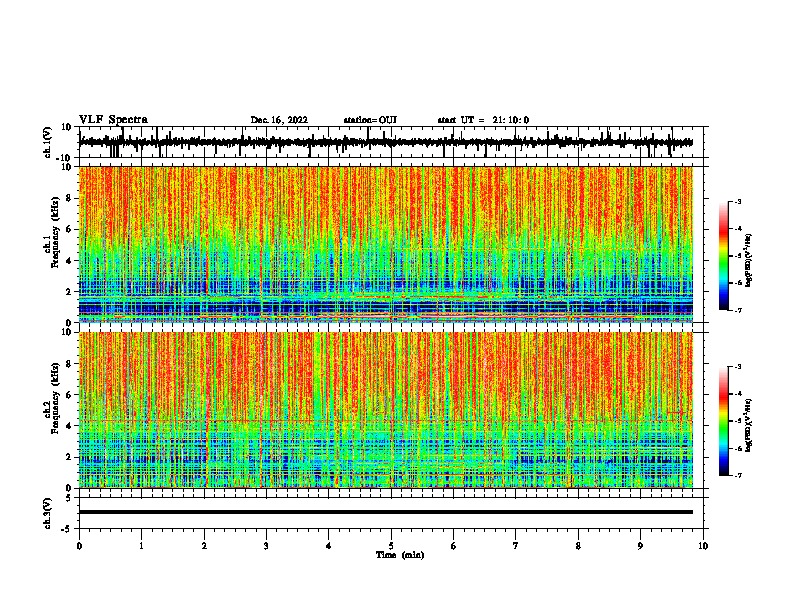
Task: Click inside the ch.2 frequency spectrogram panel
Action: click(x=386, y=410)
